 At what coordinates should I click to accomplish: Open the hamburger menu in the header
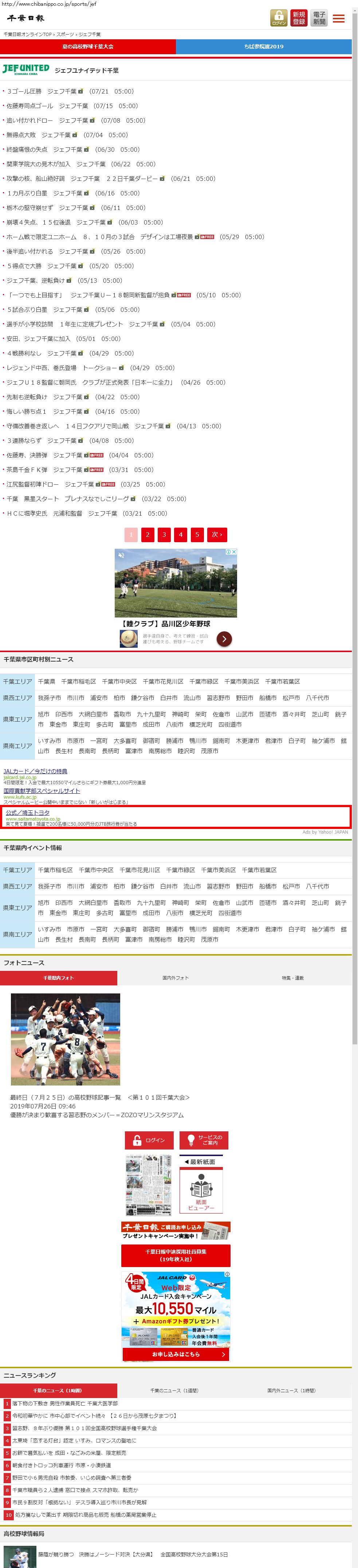339,18
